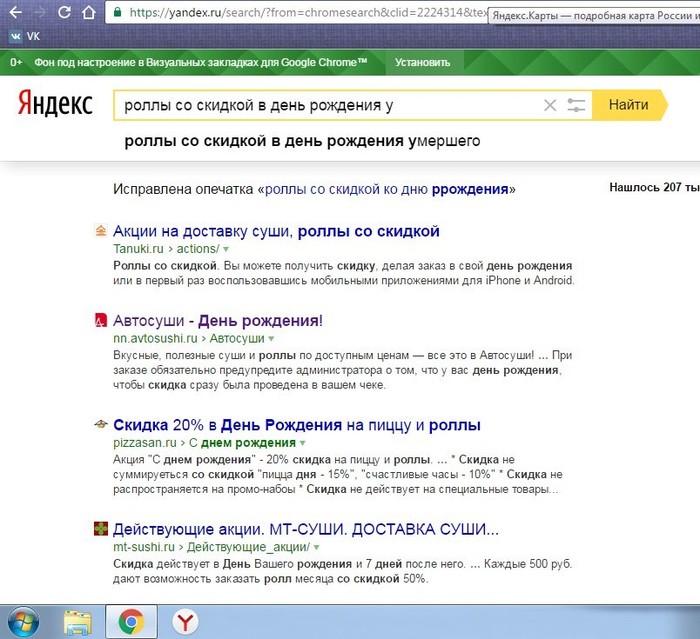The image size is (700, 639).
Task: Open the browser home page icon
Action: 89,14
